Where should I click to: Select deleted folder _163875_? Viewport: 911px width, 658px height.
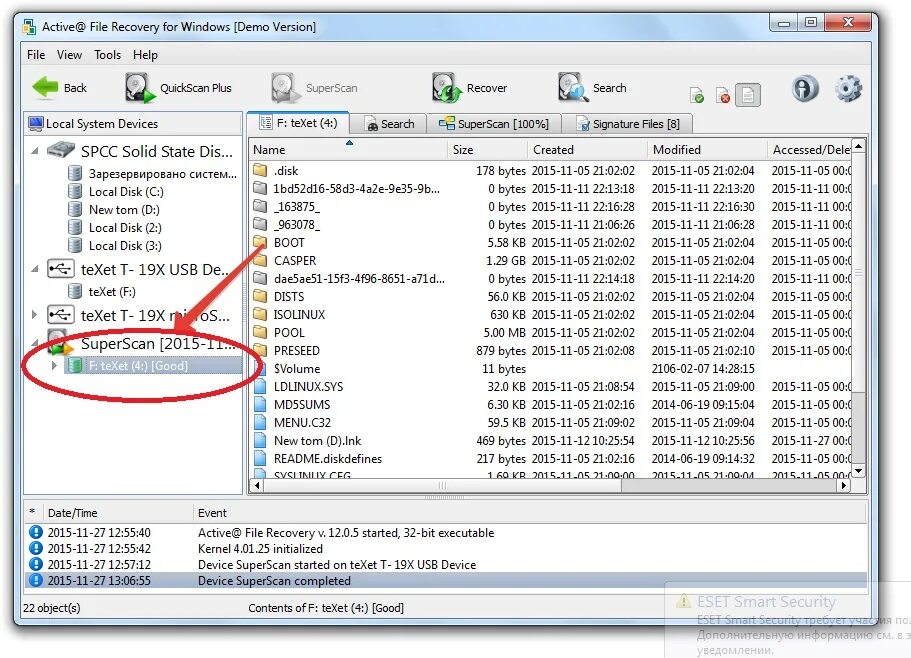pos(296,207)
